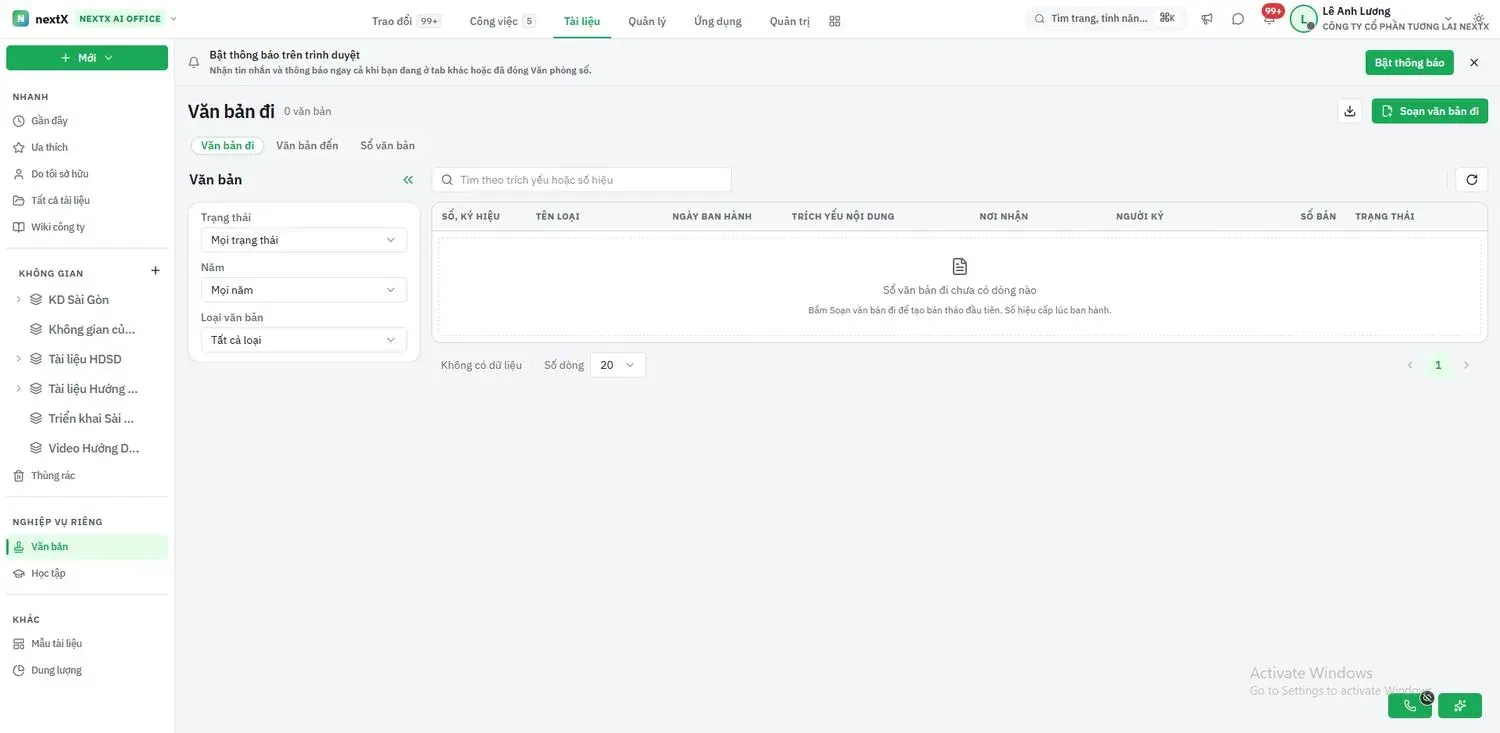
Task: Go to next page arrow in pagination
Action: pos(1467,365)
